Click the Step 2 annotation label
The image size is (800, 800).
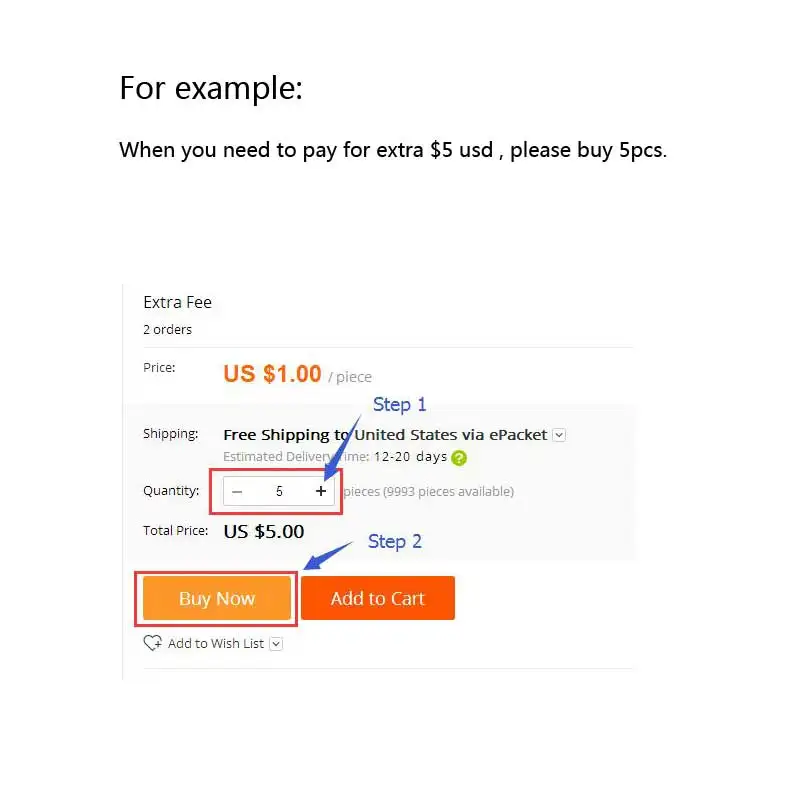click(395, 542)
